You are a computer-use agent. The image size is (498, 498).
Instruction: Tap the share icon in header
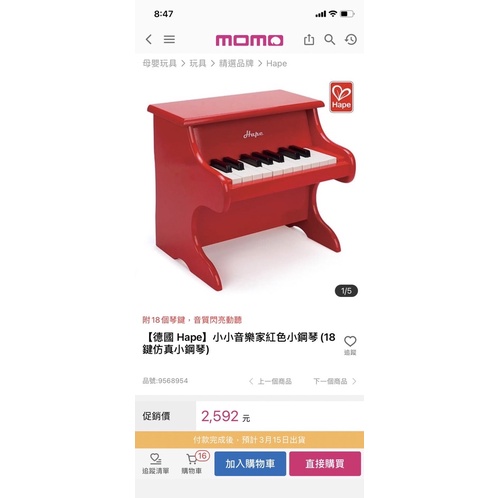(309, 39)
